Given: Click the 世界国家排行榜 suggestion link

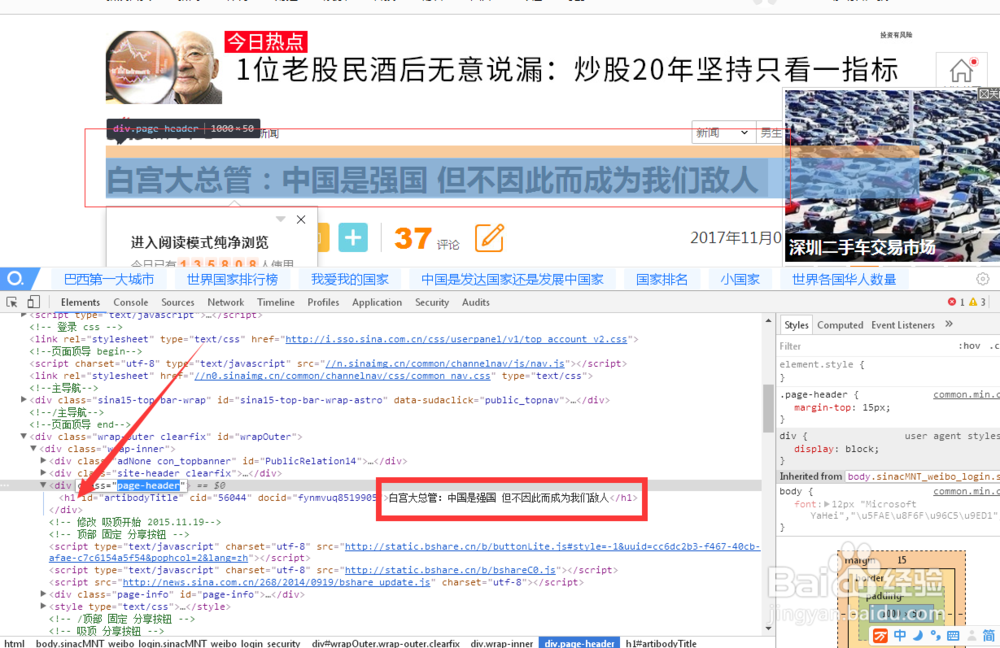Looking at the screenshot, I should point(232,279).
